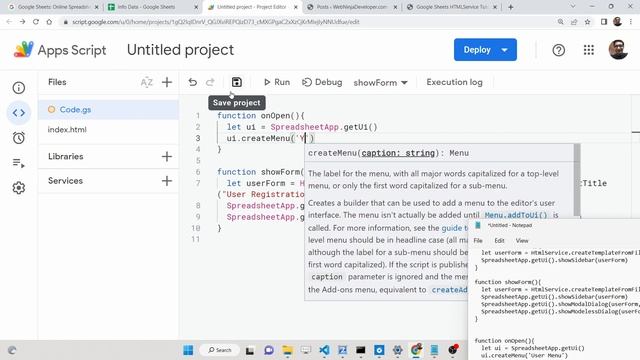
Task: Open the Help question mark icon
Action: (558, 50)
